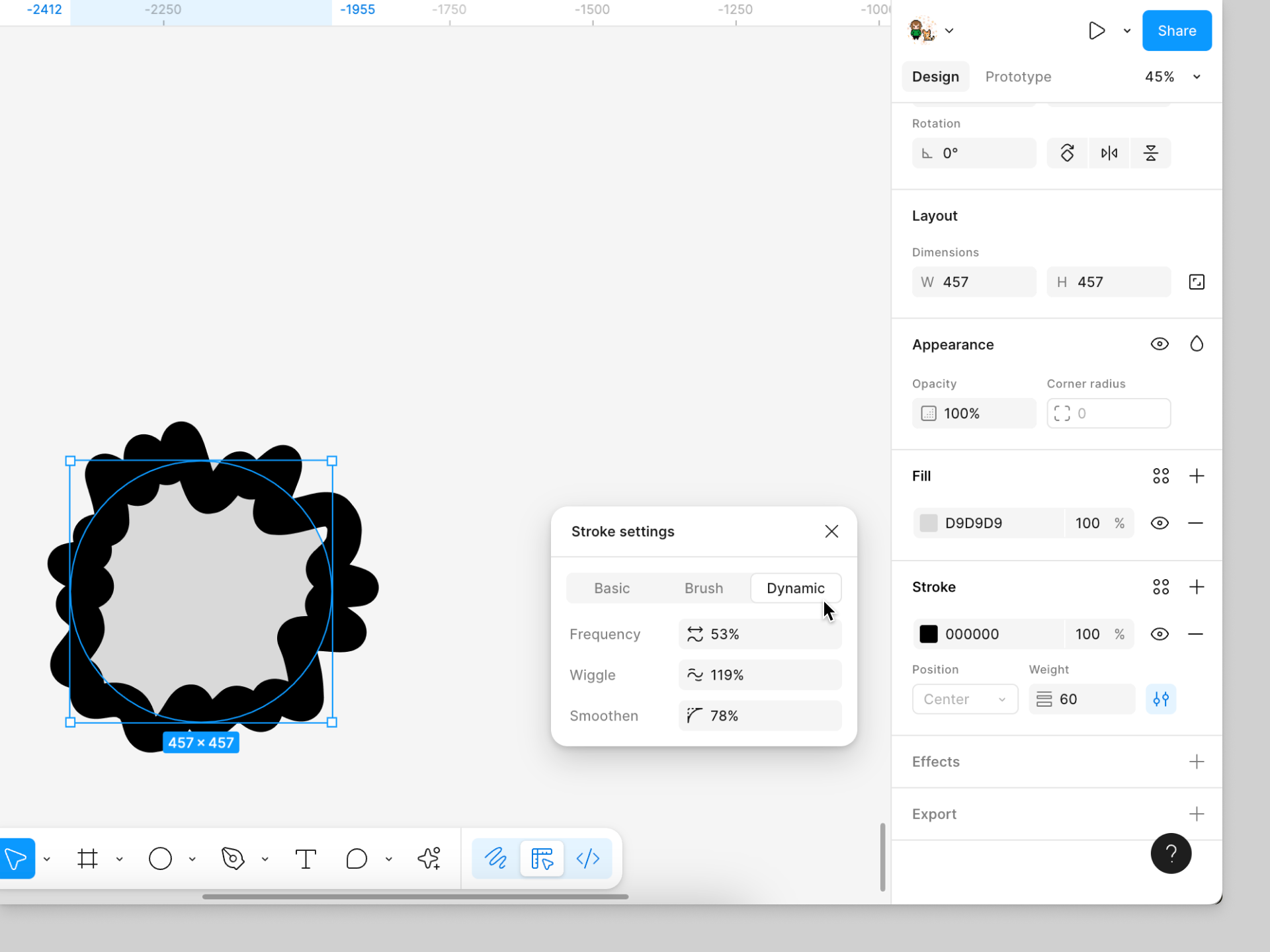Hide the D9D9D9 fill
Viewport: 1270px width, 952px height.
1160,524
